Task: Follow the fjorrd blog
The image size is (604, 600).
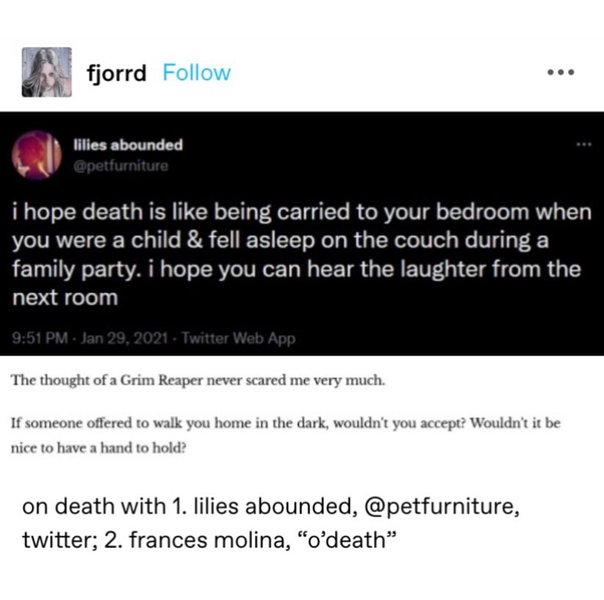Action: [196, 73]
